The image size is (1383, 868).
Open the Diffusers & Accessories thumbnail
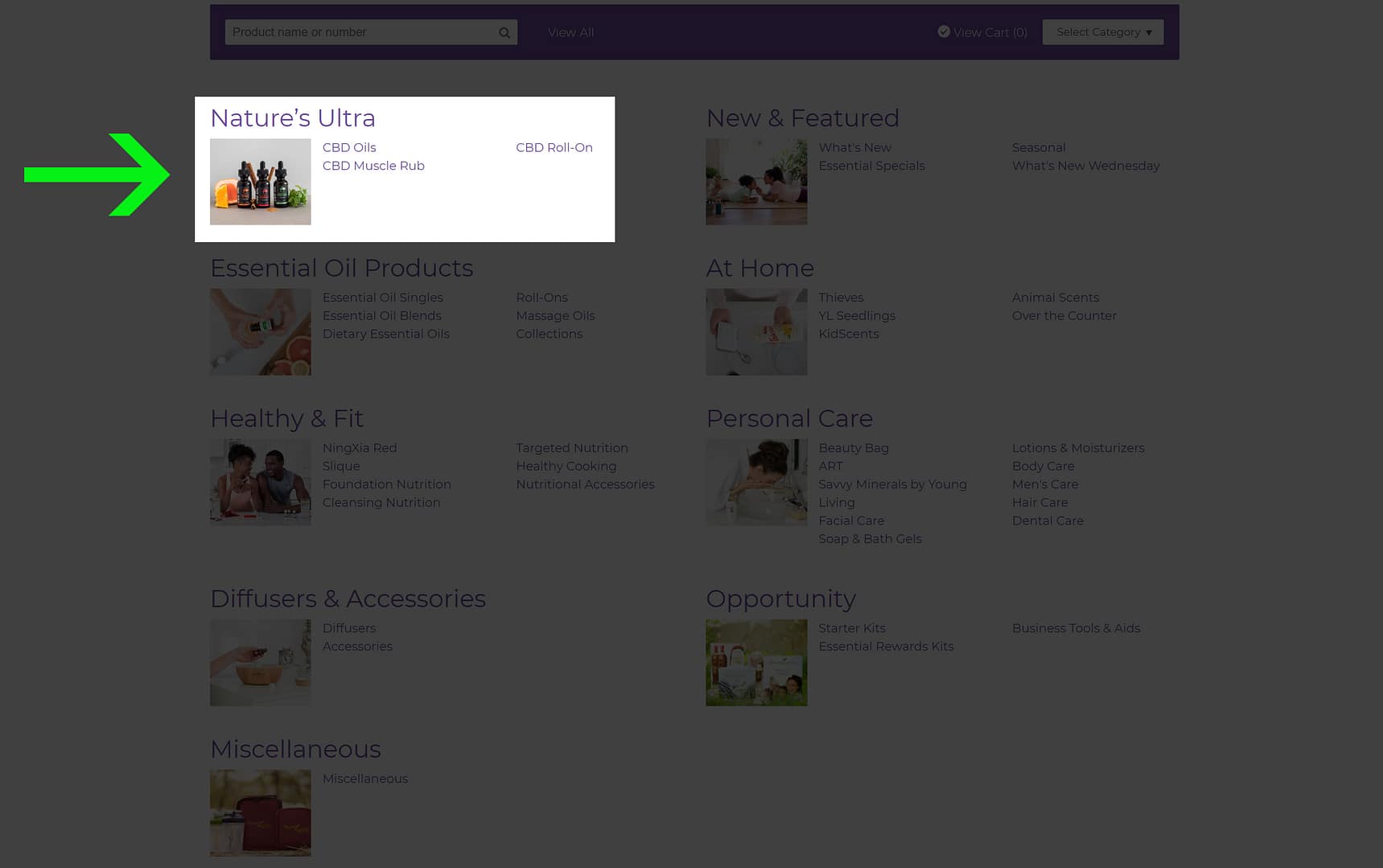pyautogui.click(x=260, y=663)
